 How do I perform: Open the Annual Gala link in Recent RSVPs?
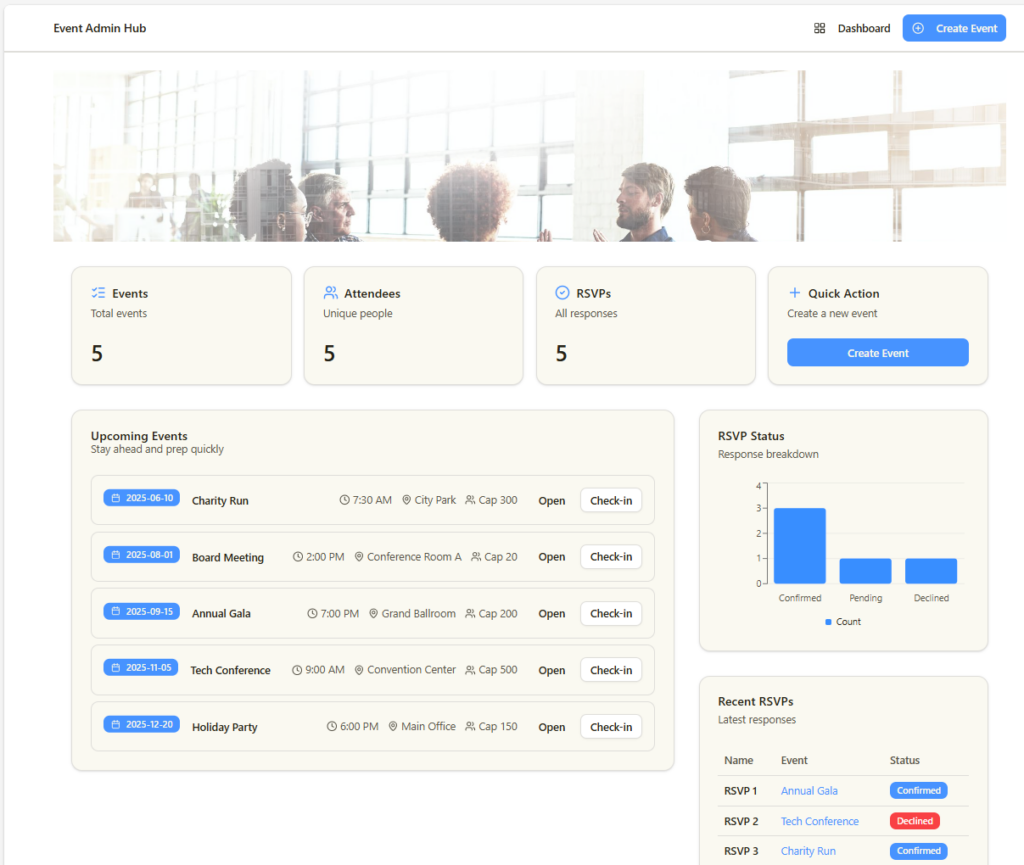pyautogui.click(x=809, y=791)
